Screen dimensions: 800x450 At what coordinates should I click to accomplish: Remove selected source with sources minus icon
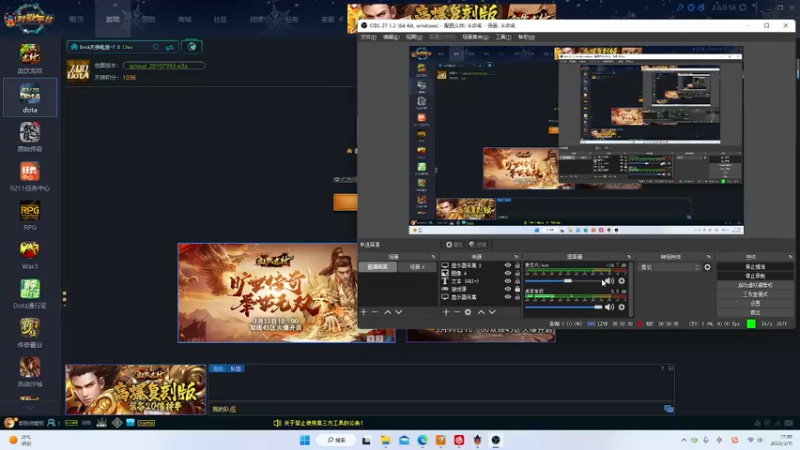pyautogui.click(x=457, y=312)
